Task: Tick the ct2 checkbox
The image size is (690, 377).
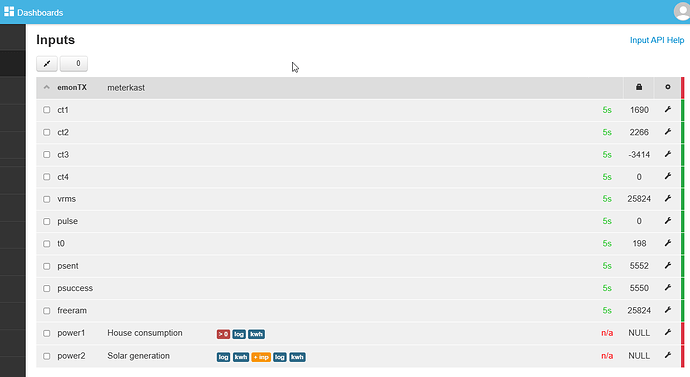Action: tap(47, 132)
